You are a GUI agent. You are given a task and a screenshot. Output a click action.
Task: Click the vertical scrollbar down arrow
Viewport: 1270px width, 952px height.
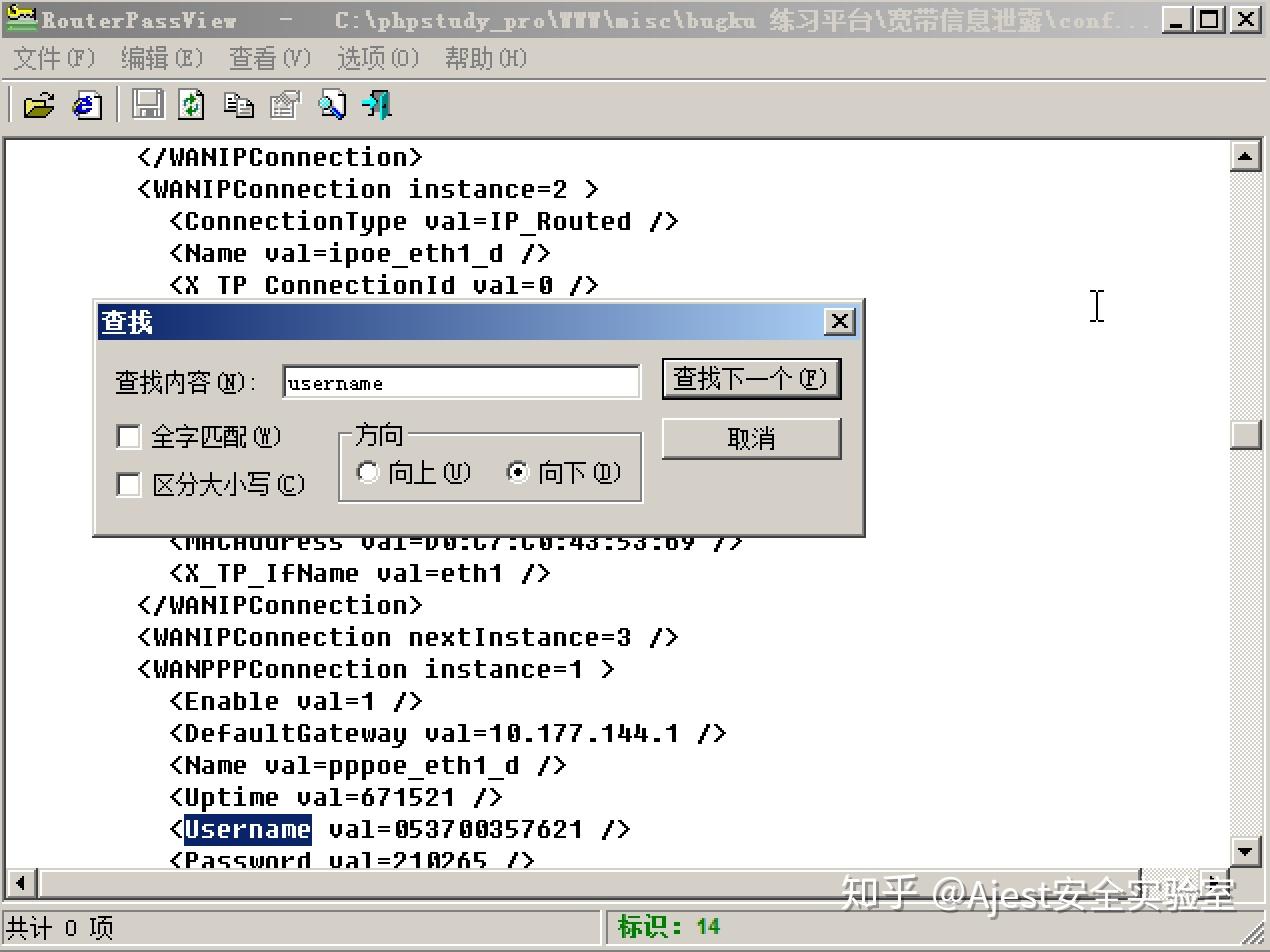point(1245,852)
